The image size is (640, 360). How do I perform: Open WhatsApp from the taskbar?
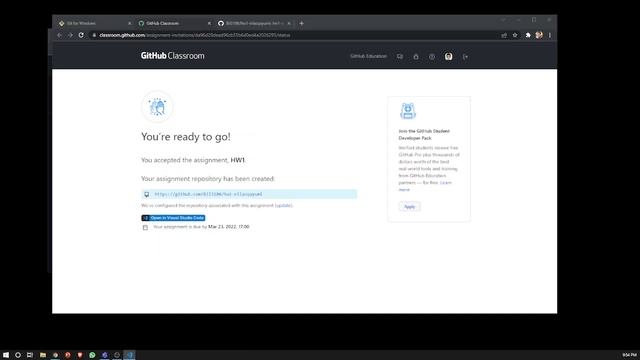tap(92, 355)
